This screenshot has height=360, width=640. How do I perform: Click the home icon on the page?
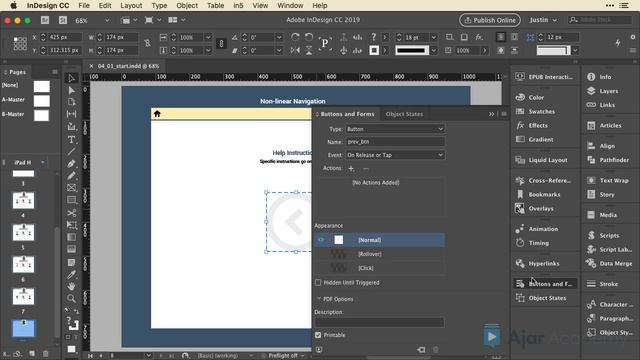tap(157, 114)
